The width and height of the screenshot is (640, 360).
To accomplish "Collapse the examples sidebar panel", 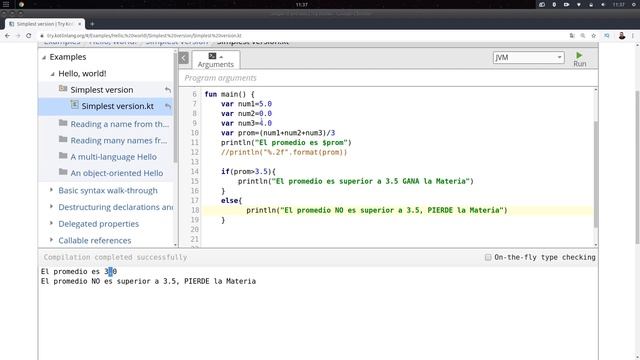I will pos(184,58).
